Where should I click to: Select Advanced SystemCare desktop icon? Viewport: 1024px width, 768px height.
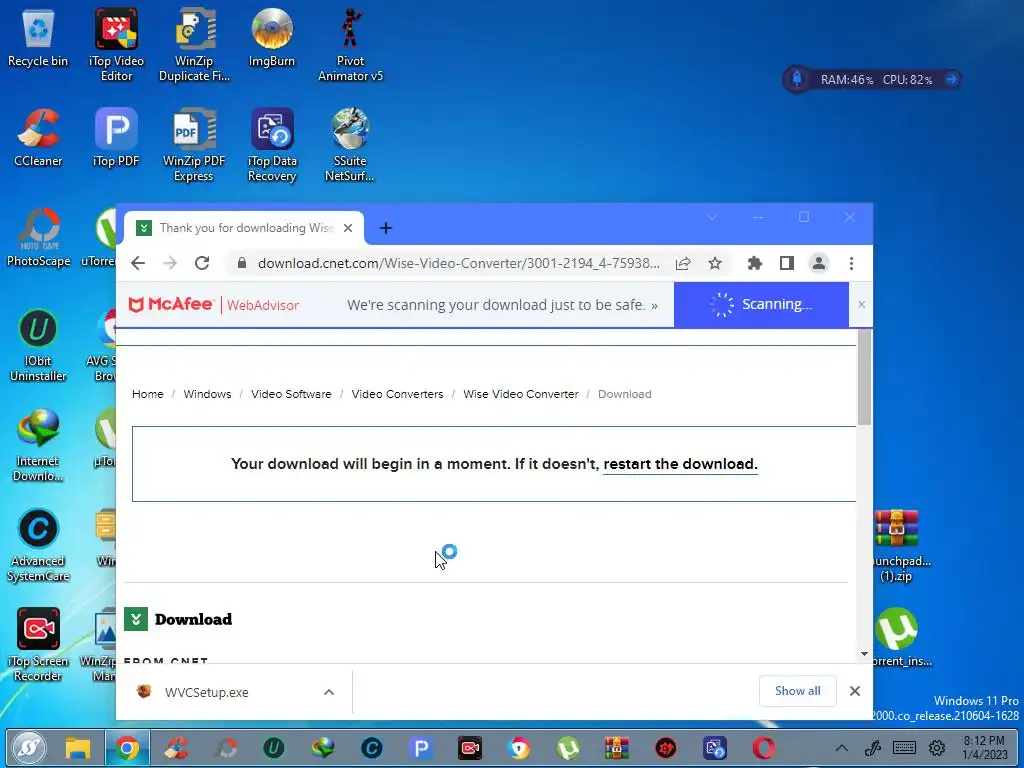(38, 545)
